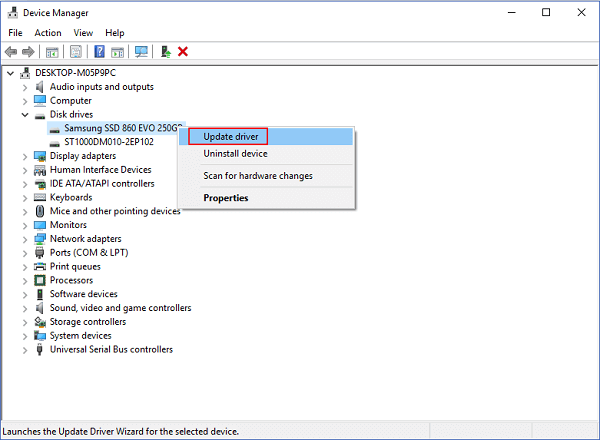Select the ST1000DM010-2EP102 drive entry

pos(109,142)
